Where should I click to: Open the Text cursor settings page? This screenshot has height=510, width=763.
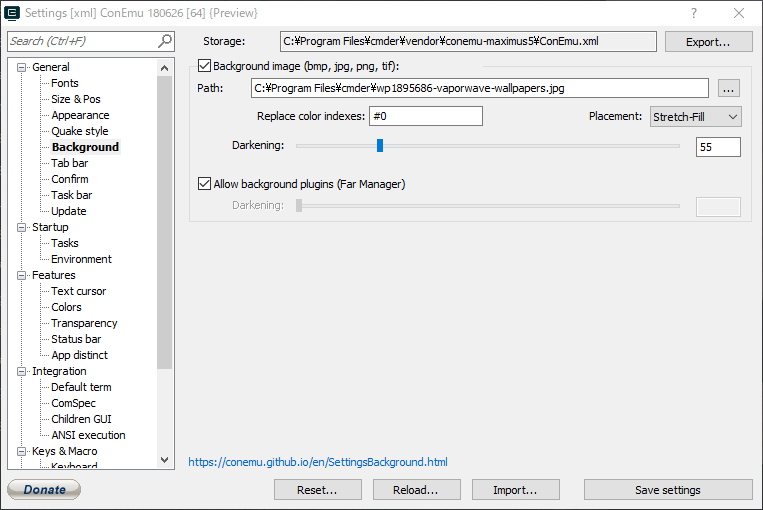click(x=78, y=291)
